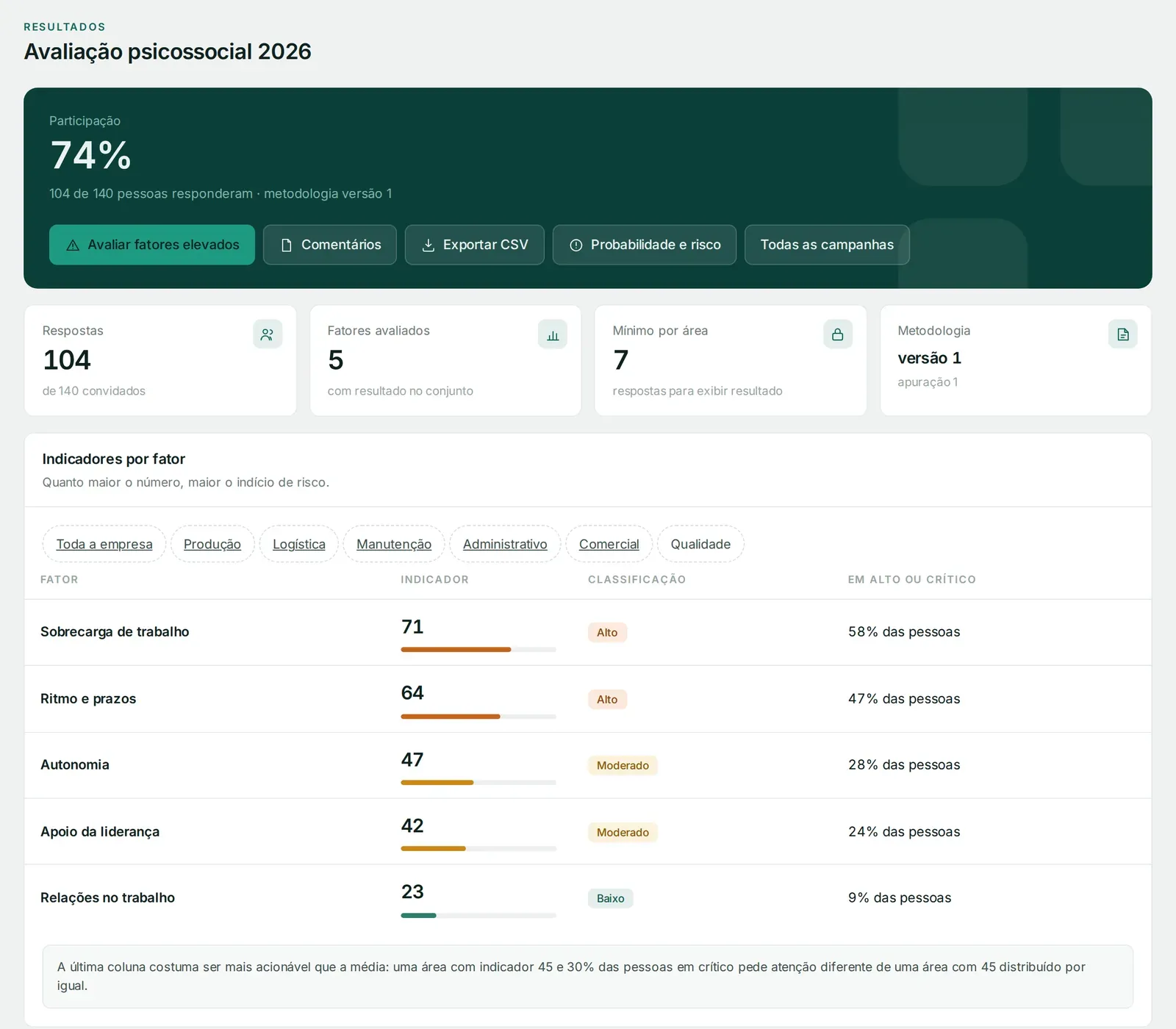Image resolution: width=1176 pixels, height=1029 pixels.
Task: Click the Alto badge for Sobrecarga de trabalho
Action: [607, 633]
